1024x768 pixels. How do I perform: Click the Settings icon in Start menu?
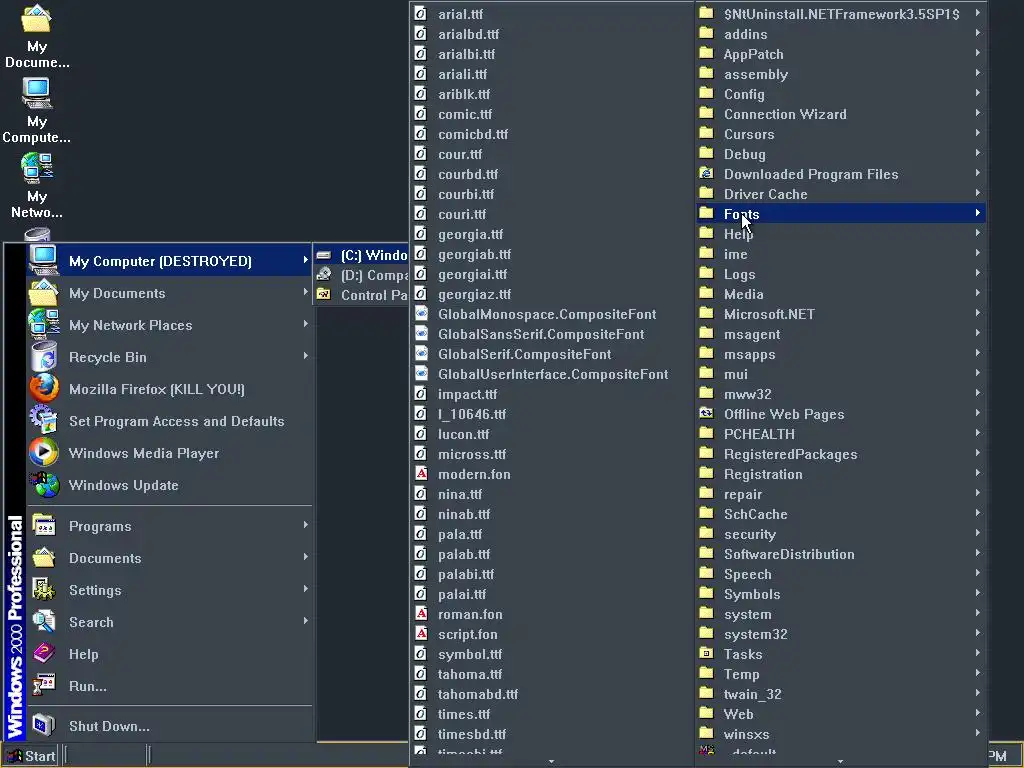pos(44,590)
